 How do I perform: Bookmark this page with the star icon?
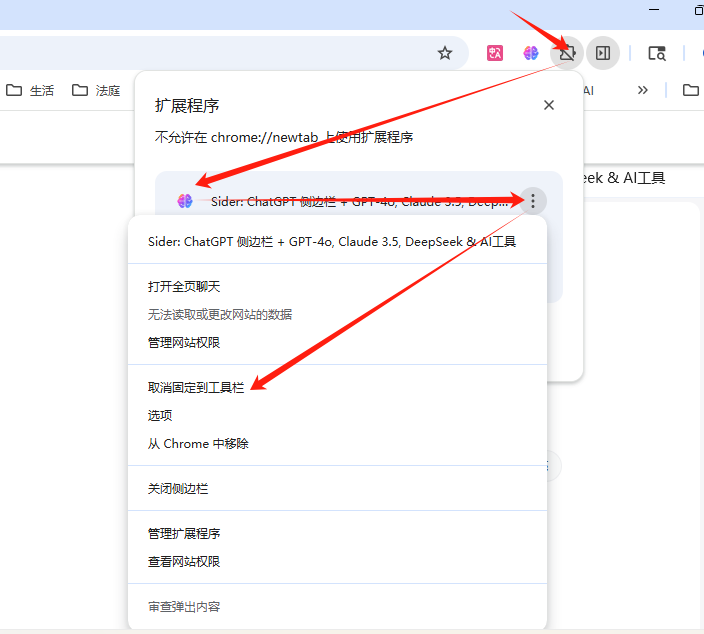pos(444,53)
